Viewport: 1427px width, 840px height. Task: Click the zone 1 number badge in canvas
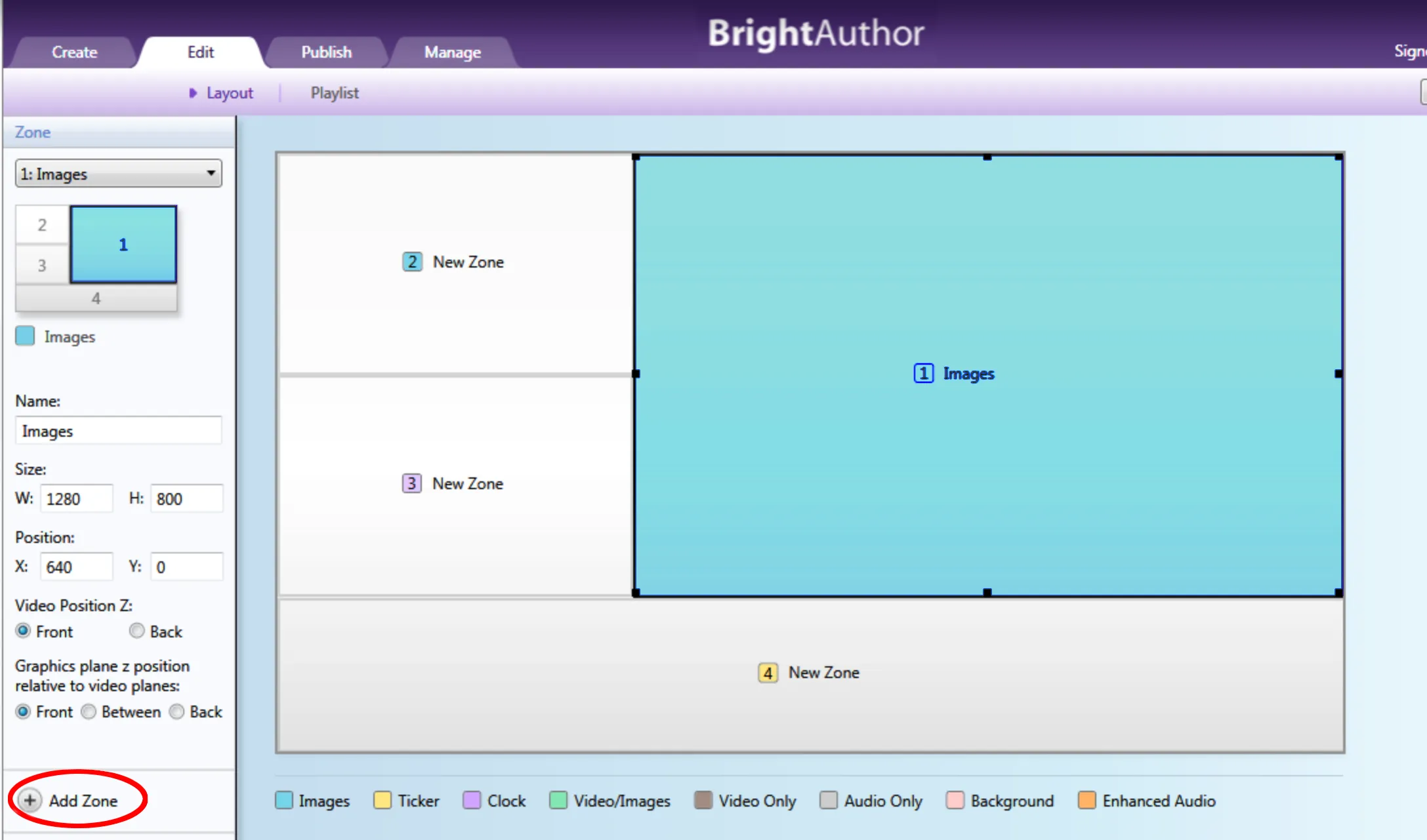tap(923, 373)
